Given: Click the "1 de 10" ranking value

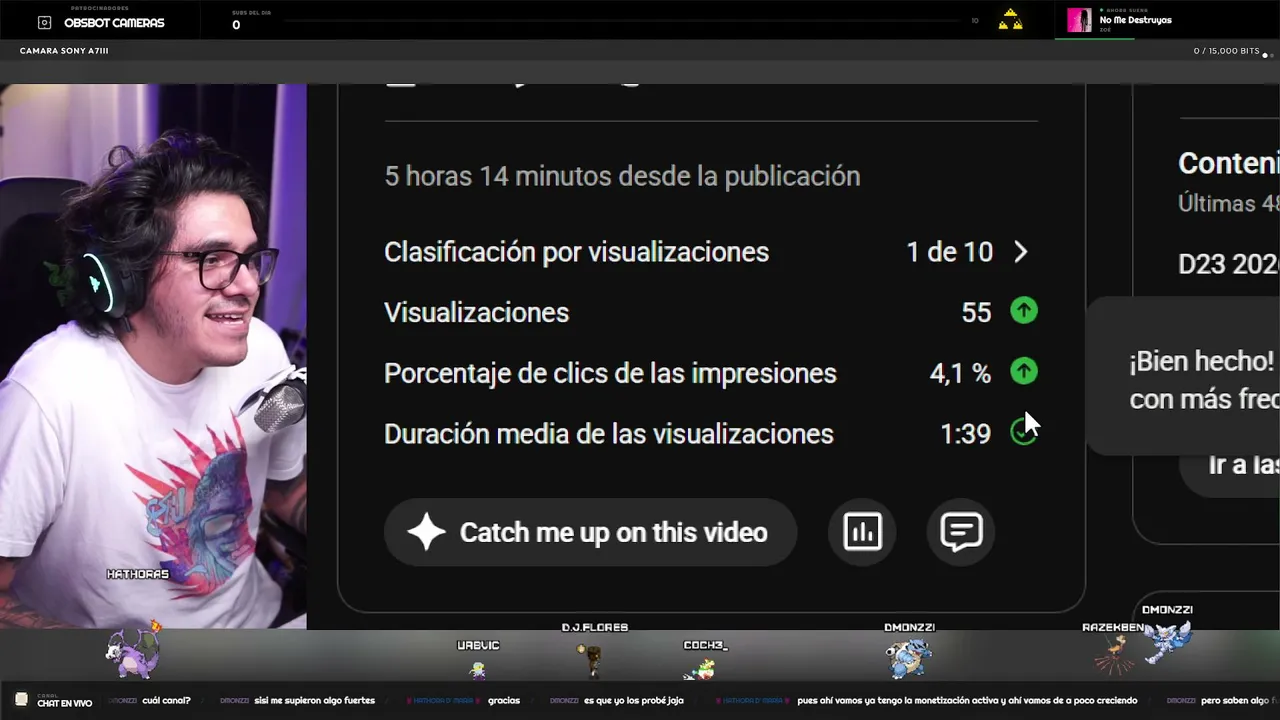Looking at the screenshot, I should pos(949,252).
